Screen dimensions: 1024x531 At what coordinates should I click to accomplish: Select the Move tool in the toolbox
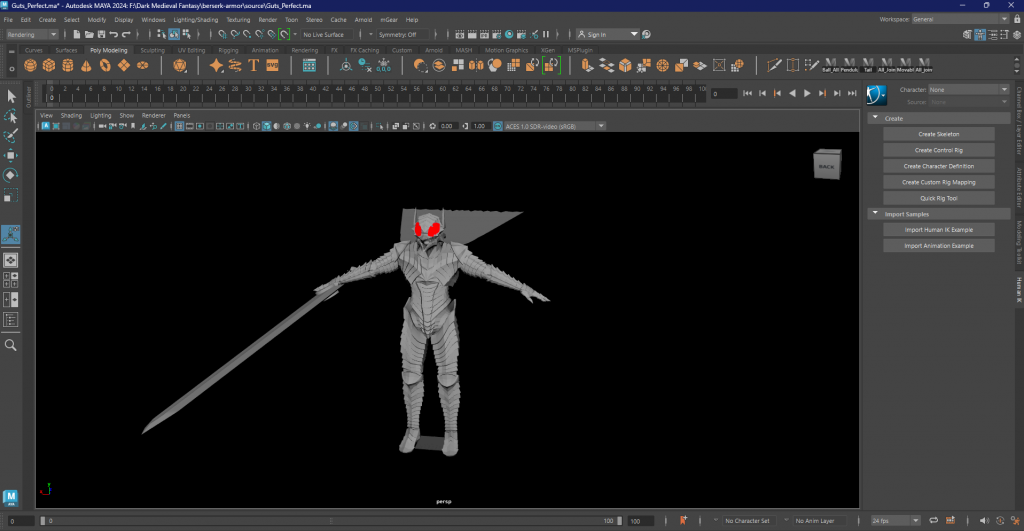coord(12,155)
